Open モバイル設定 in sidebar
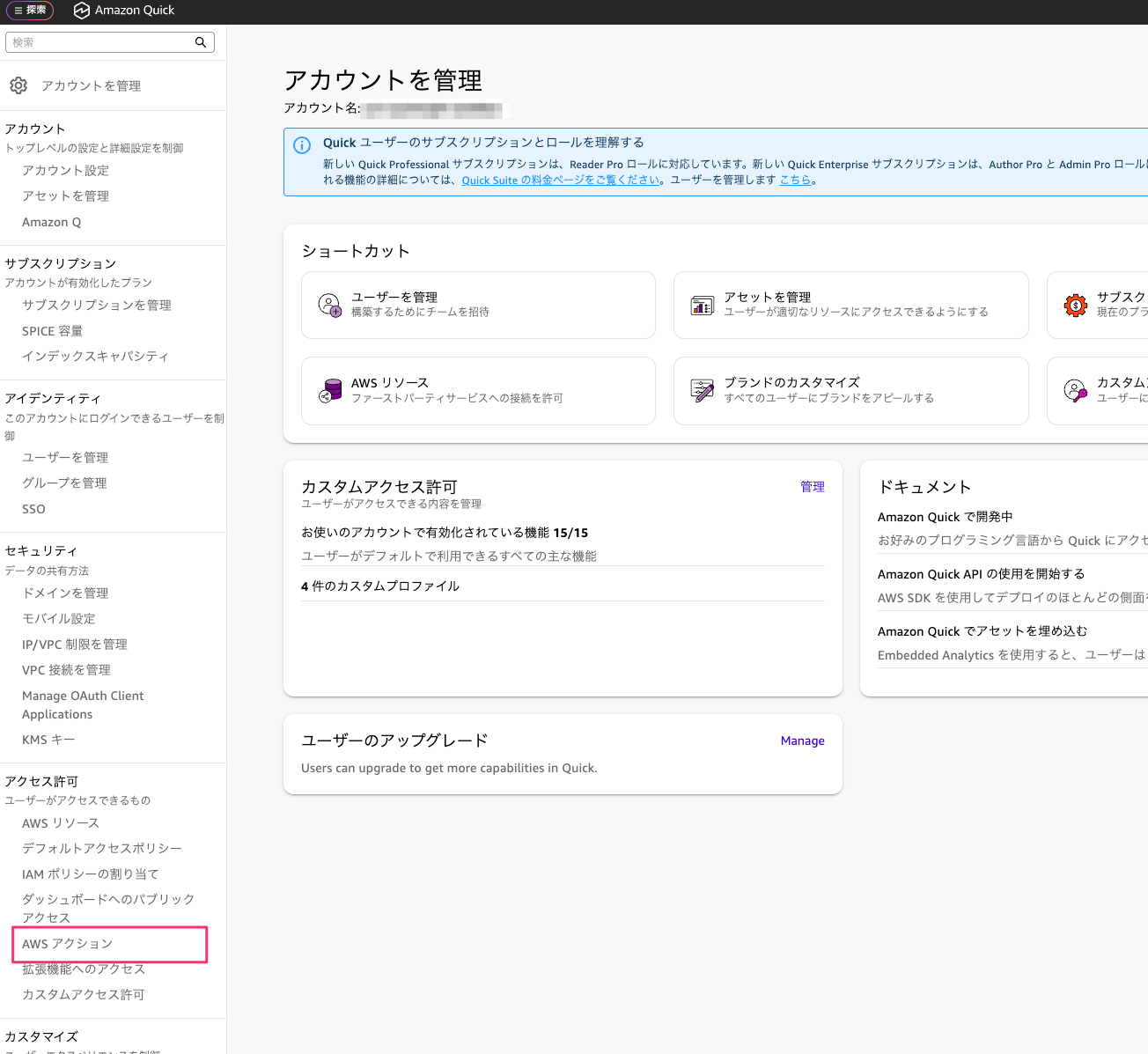This screenshot has height=1054, width=1148. [x=59, y=619]
